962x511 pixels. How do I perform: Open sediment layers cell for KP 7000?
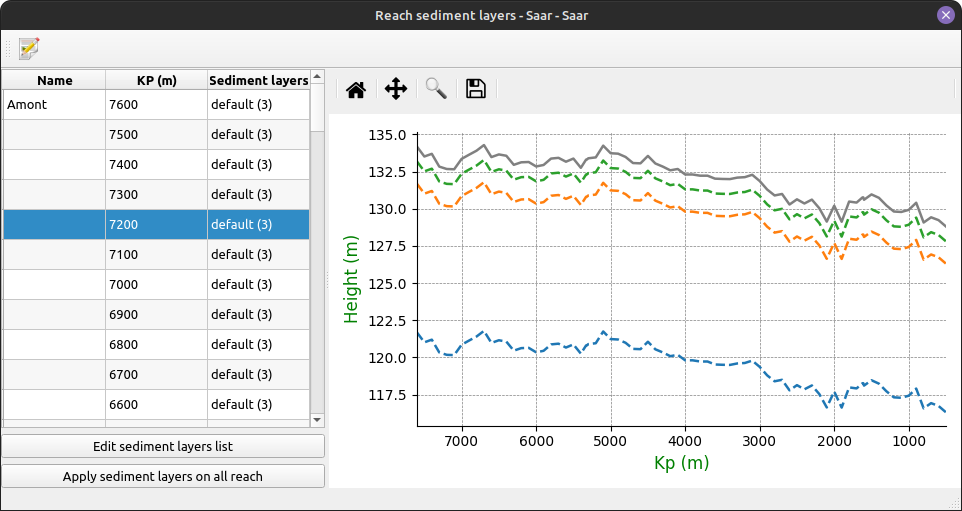(258, 284)
